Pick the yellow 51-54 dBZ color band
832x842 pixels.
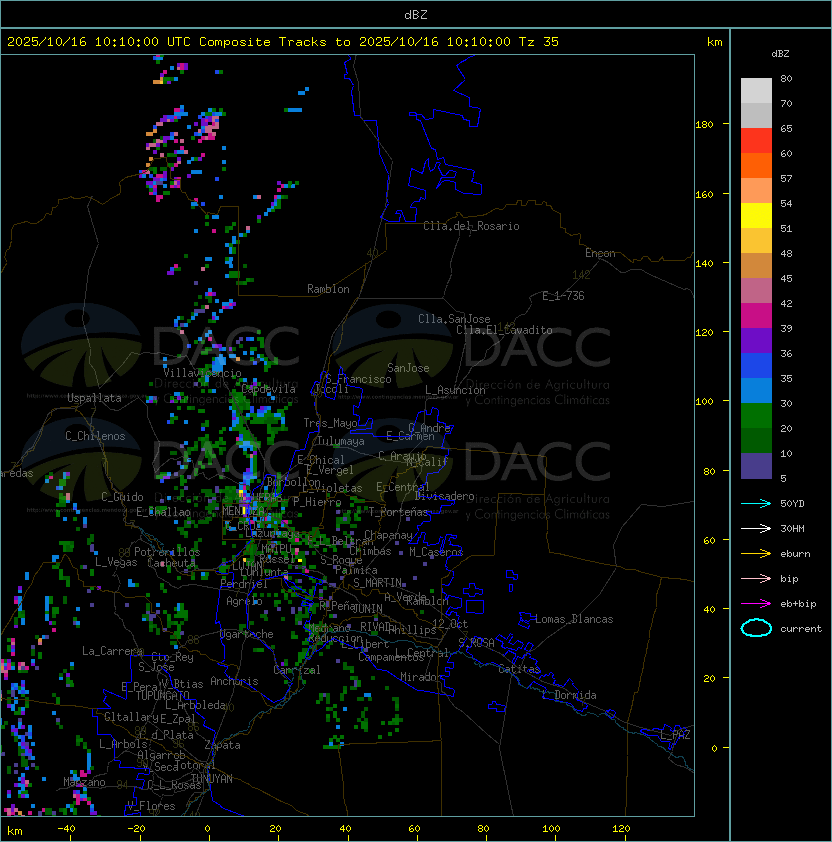pyautogui.click(x=756, y=216)
